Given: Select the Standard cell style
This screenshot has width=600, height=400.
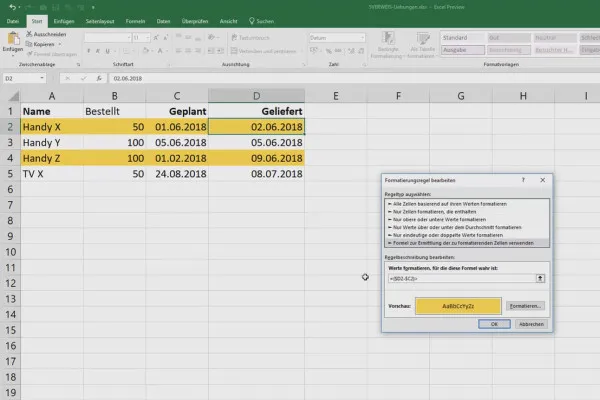Looking at the screenshot, I should [x=463, y=38].
